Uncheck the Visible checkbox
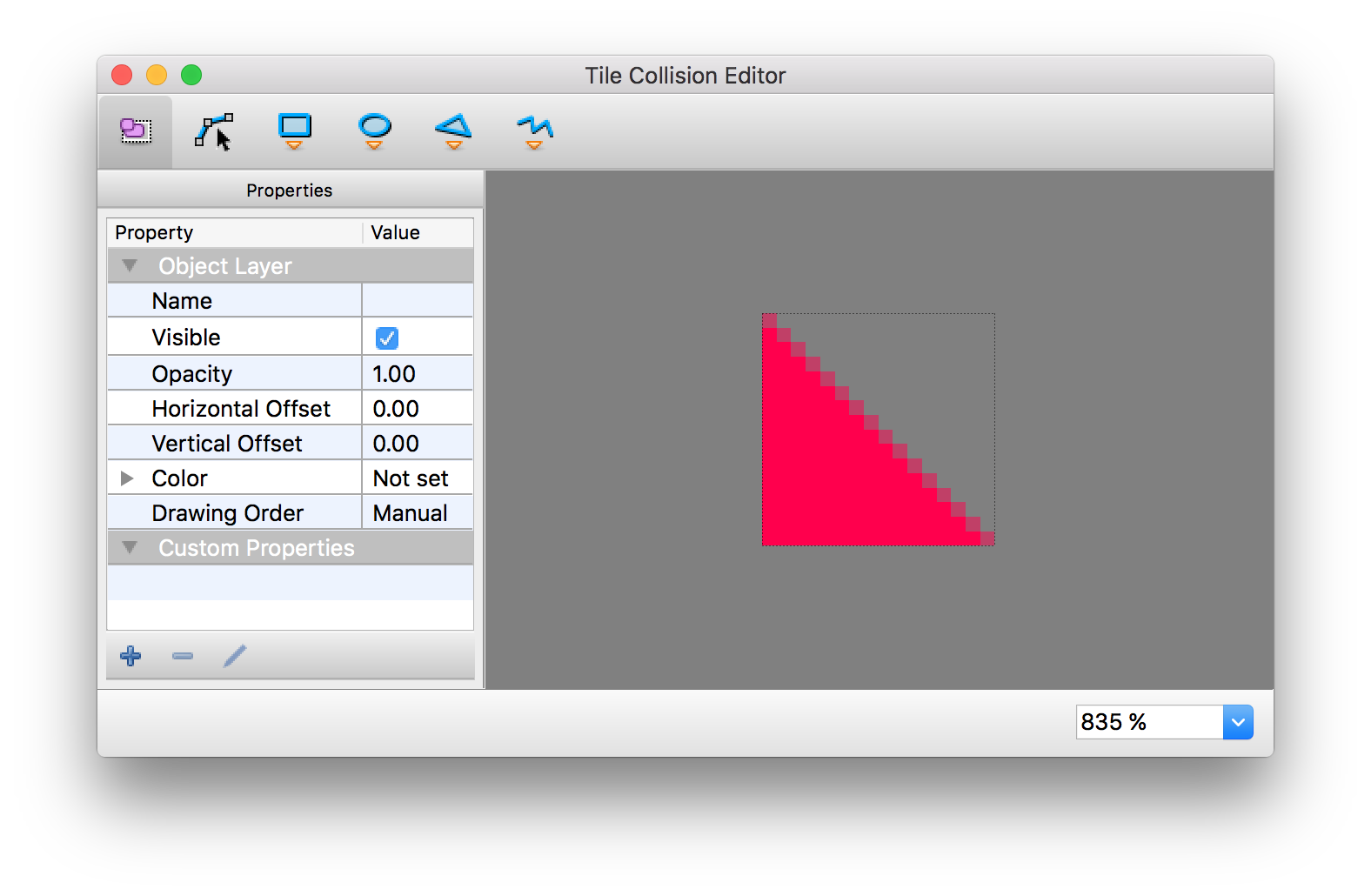 point(387,338)
